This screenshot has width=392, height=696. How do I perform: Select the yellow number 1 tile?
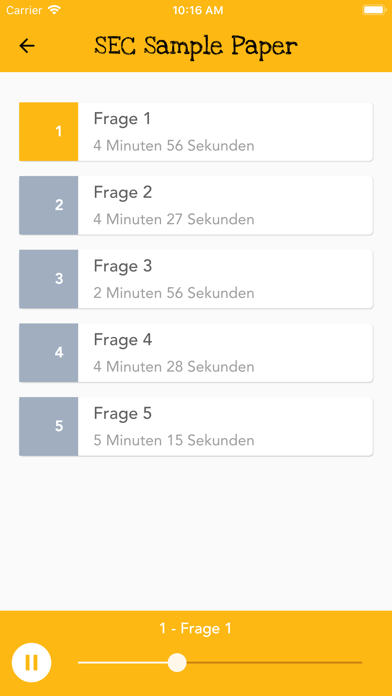(x=48, y=131)
